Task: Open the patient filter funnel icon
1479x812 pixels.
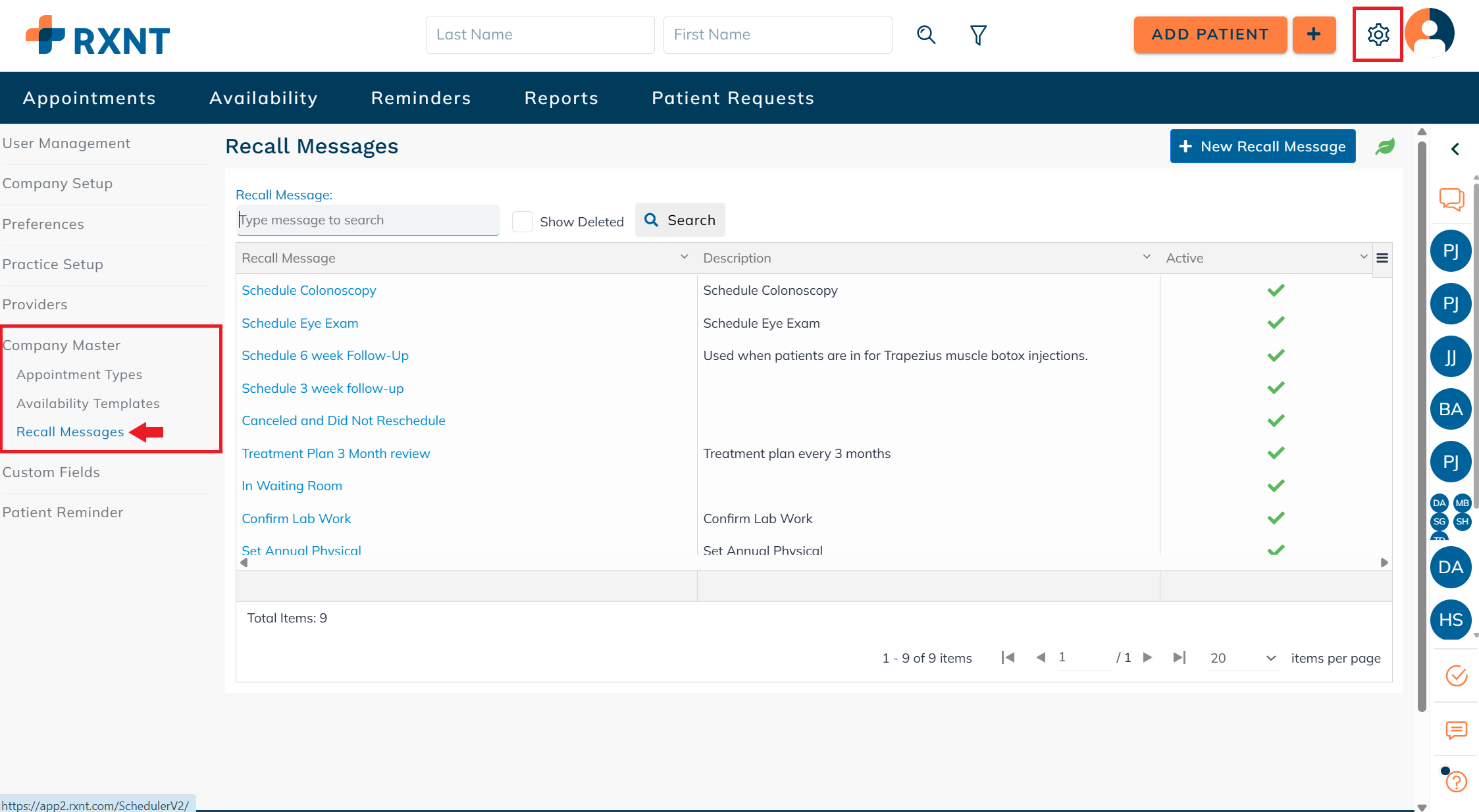Action: coord(978,35)
